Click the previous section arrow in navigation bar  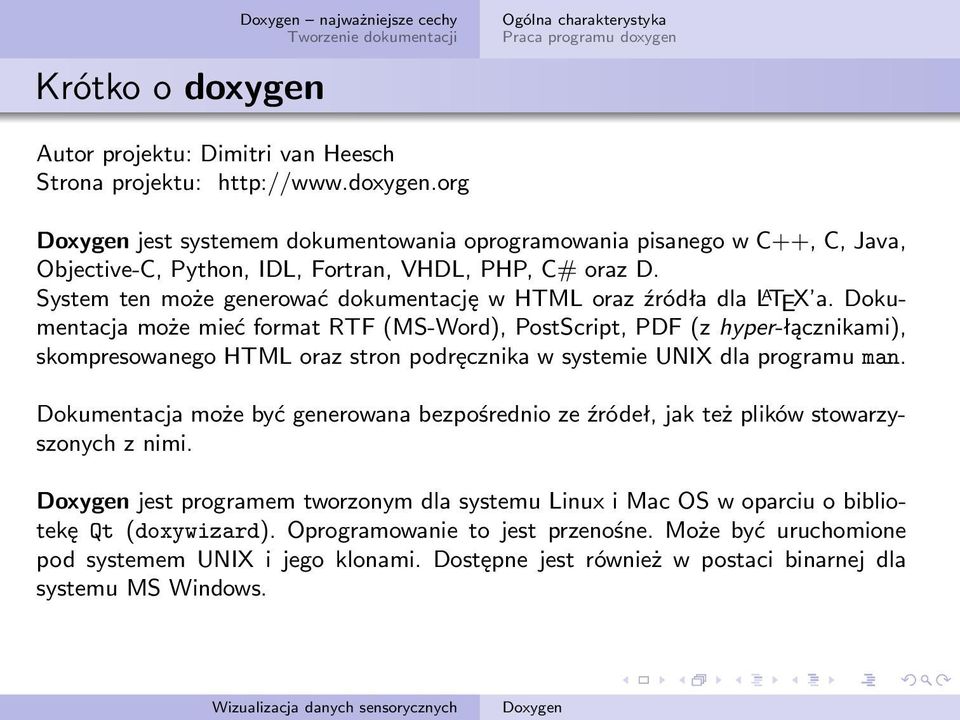coord(795,680)
